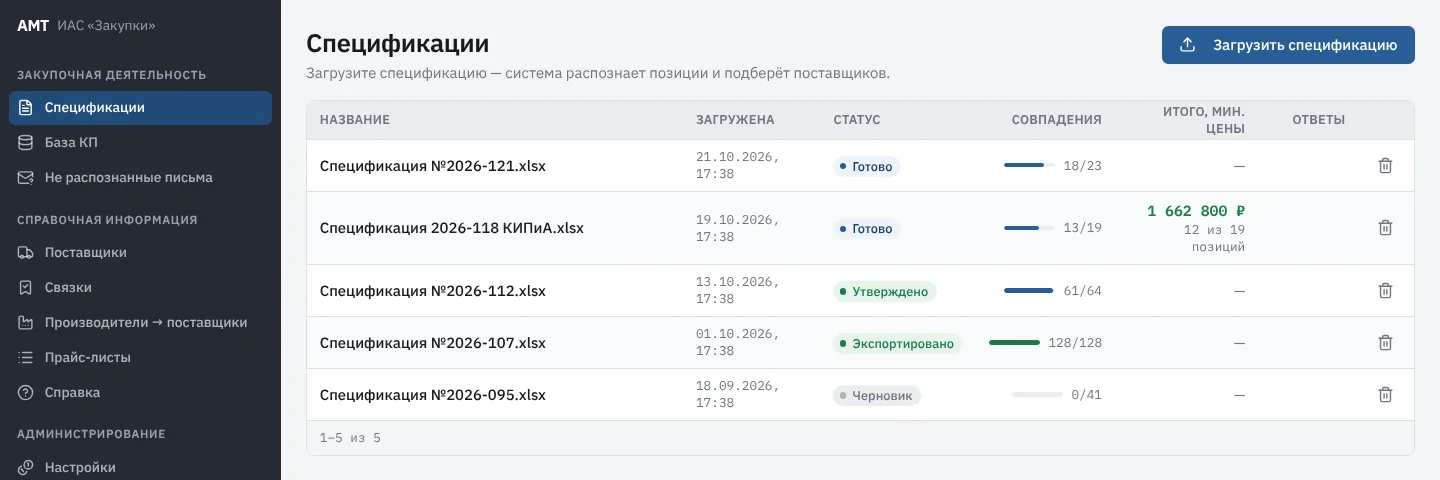Click the date 01.10.2026, 17:38

click(738, 343)
